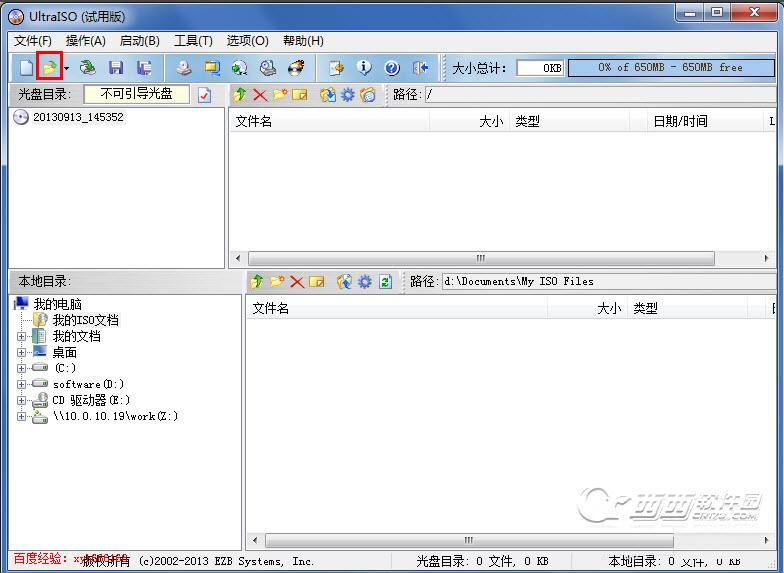This screenshot has width=784, height=573.
Task: Expand the \\10.0.10.19\work(Z:) node
Action: point(21,416)
